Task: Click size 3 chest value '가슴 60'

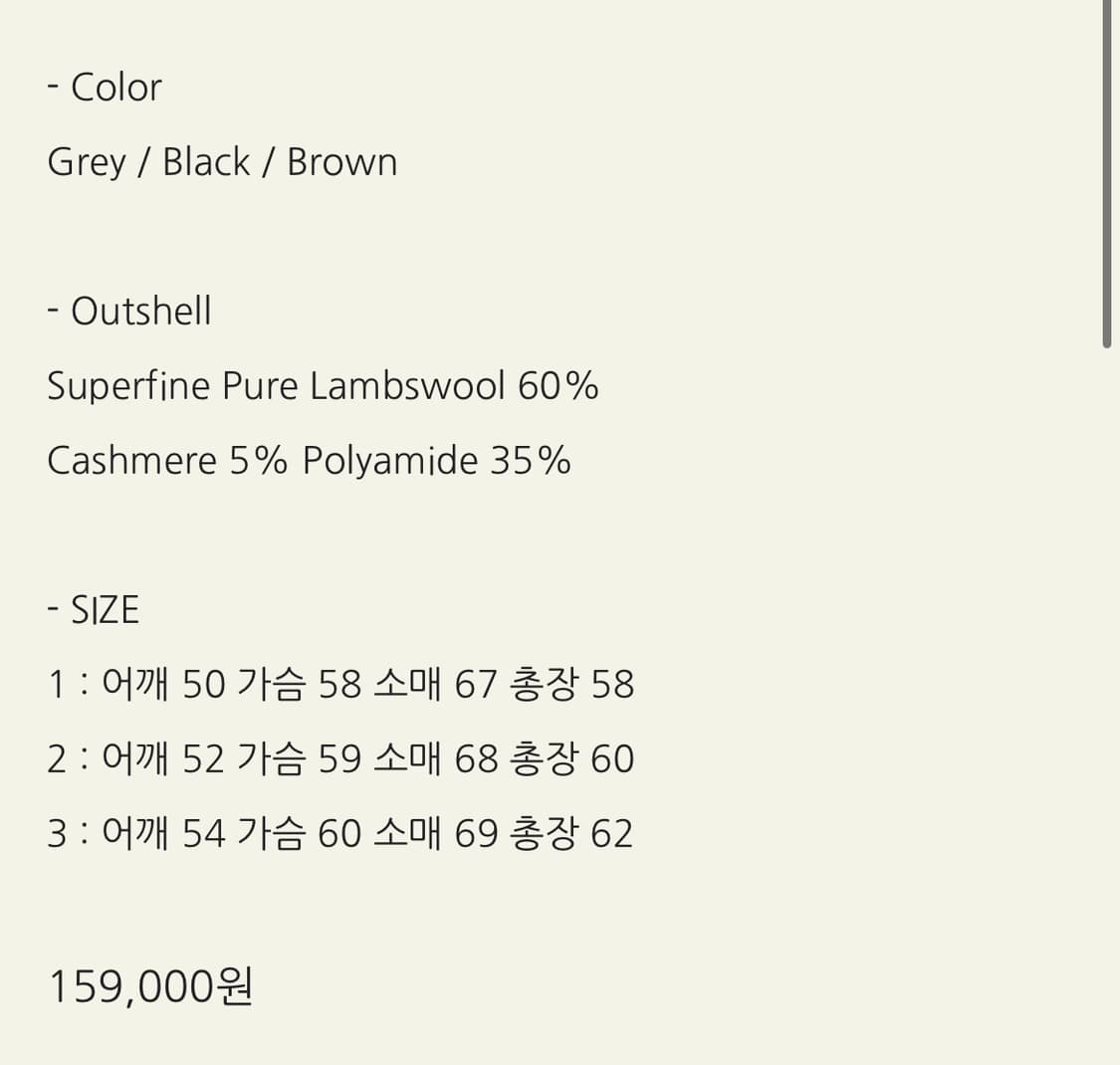Action: tap(299, 833)
